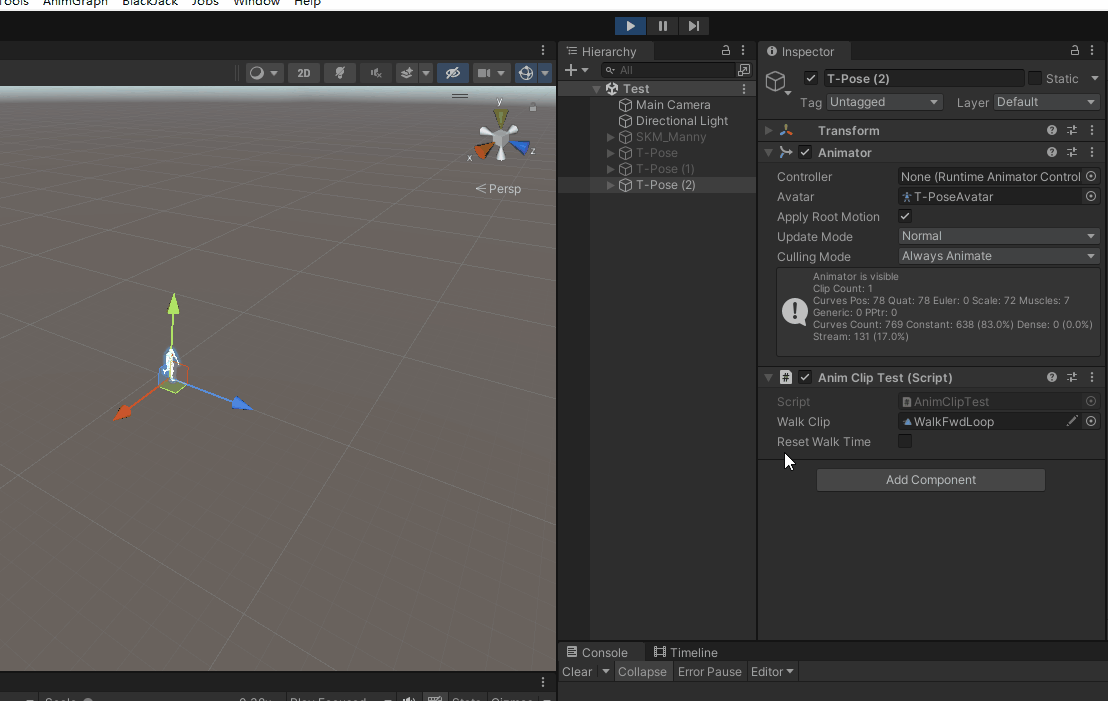Enable Static checkbox for T-Pose (2)

pyautogui.click(x=1037, y=78)
